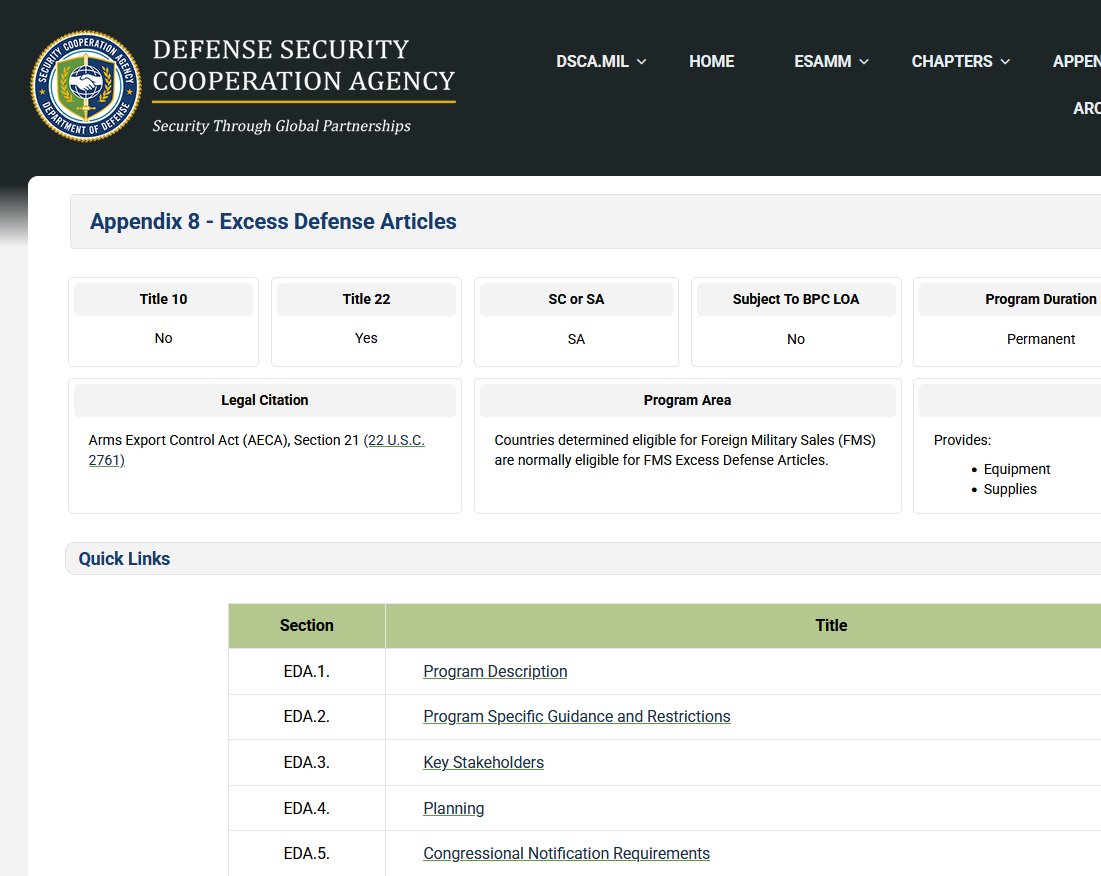Click the Title column header in table
Screen dimensions: 1101x876
coord(831,625)
